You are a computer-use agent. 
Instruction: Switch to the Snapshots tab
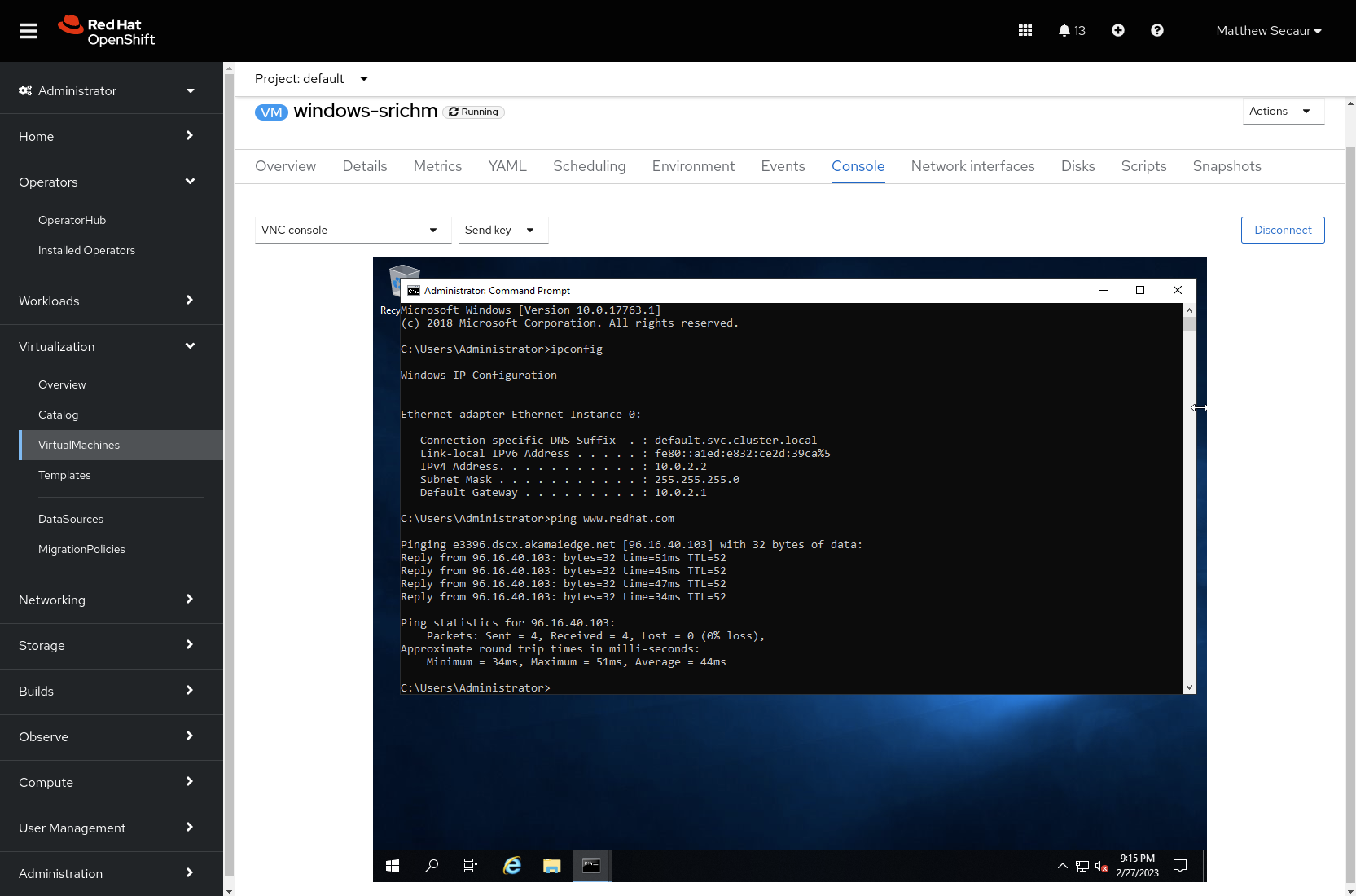[x=1227, y=166]
